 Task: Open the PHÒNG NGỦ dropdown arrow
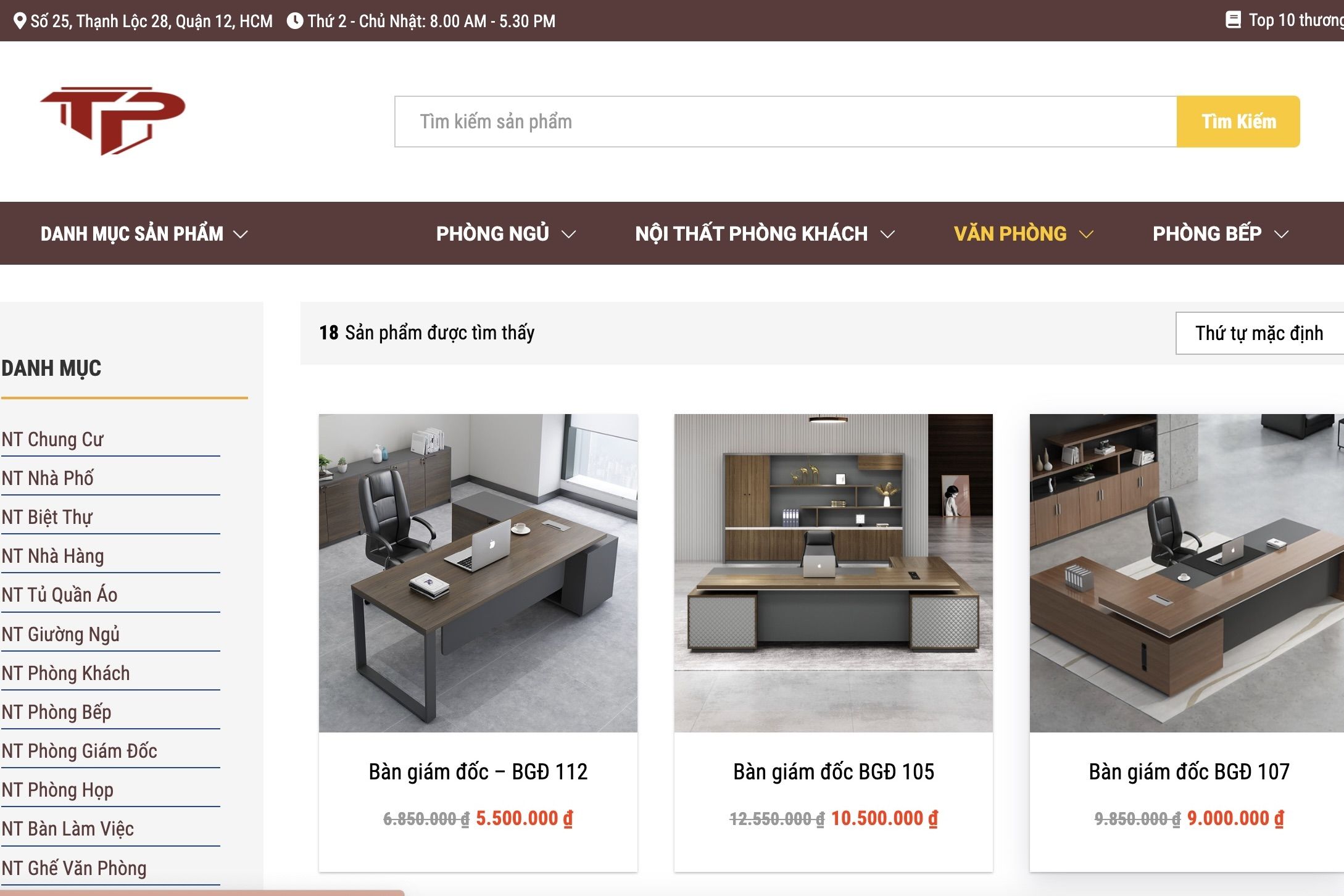click(569, 234)
